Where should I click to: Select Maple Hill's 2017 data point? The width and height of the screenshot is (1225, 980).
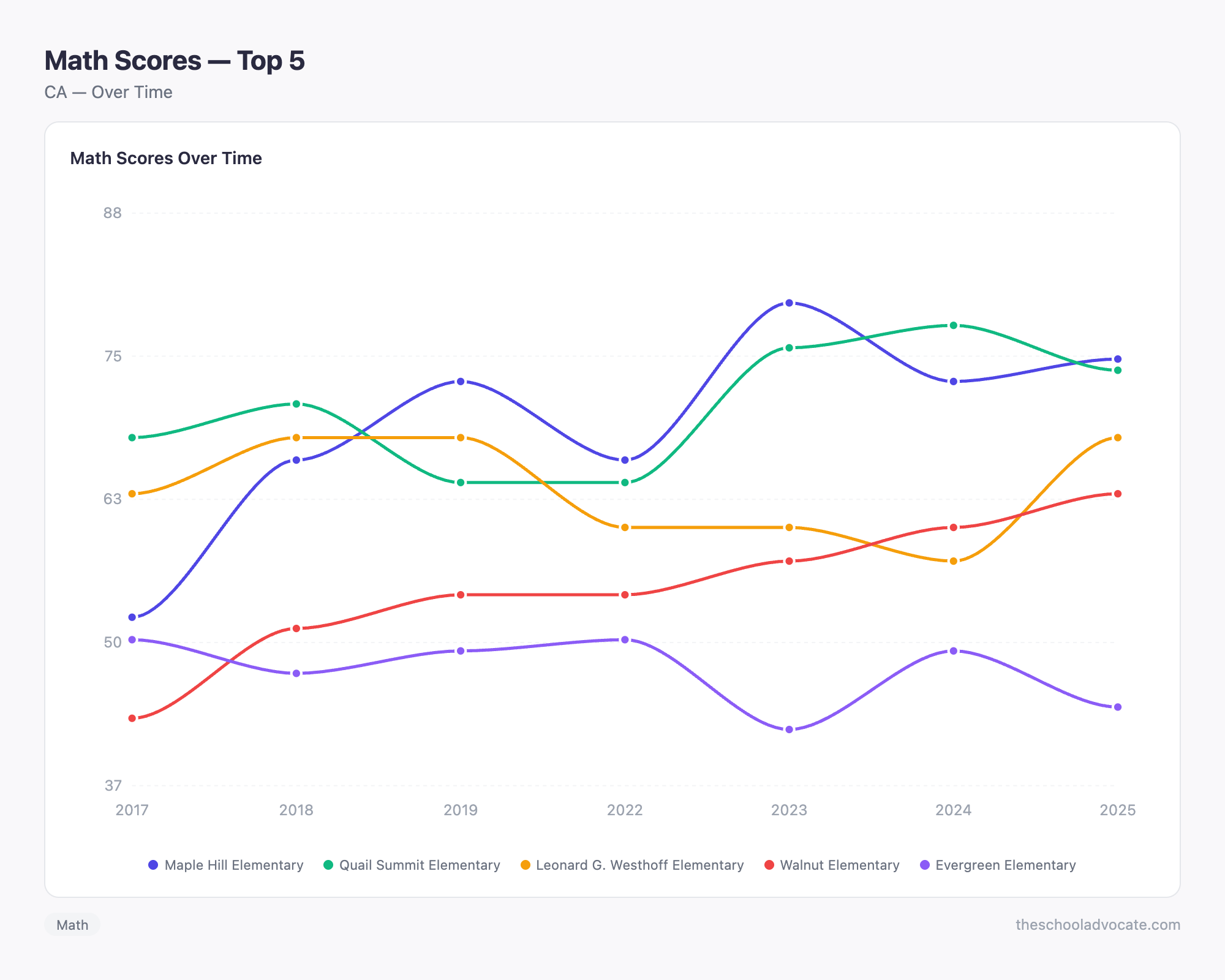[132, 617]
